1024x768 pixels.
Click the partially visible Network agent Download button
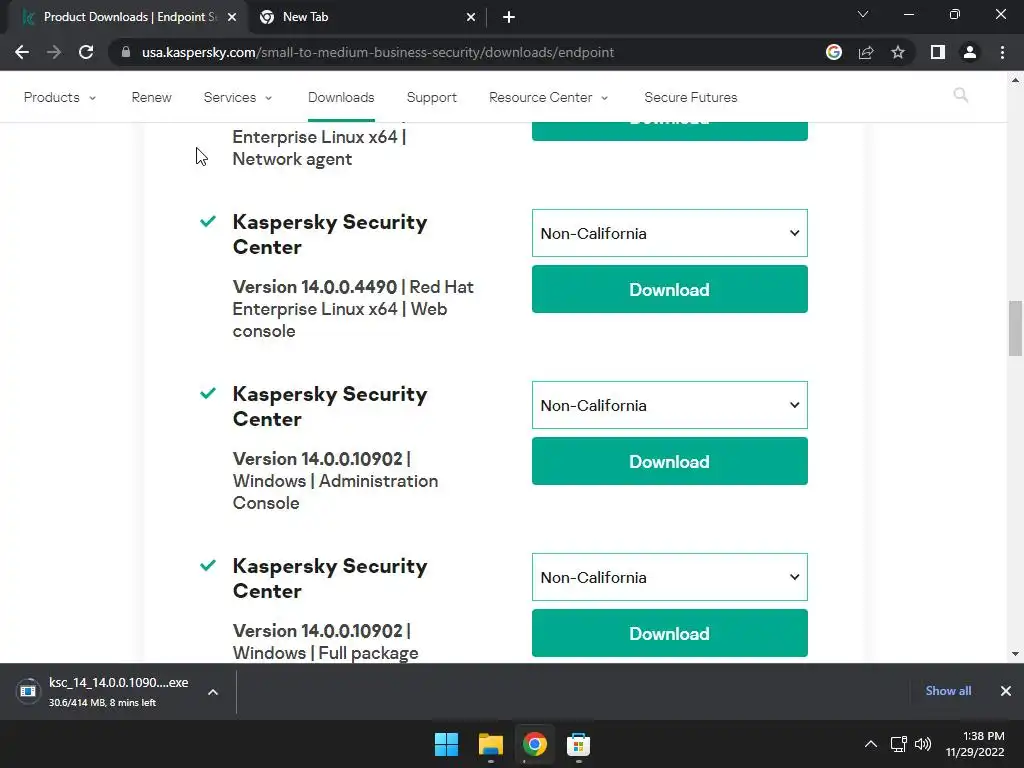[669, 131]
